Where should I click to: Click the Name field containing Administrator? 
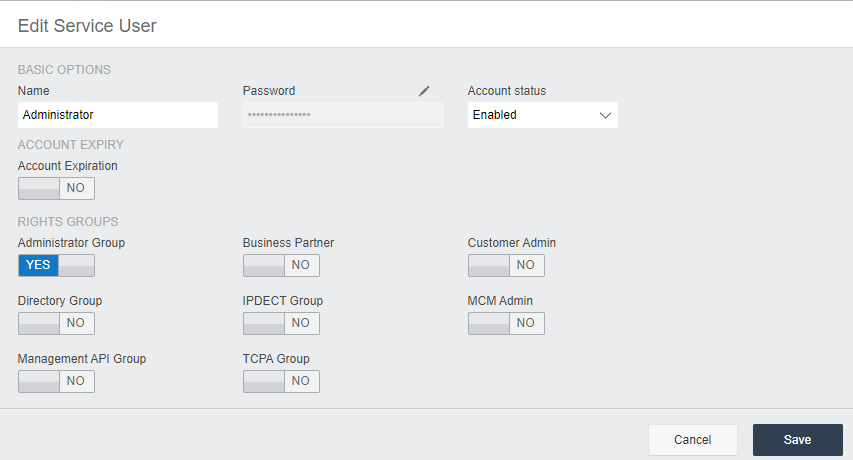[118, 115]
